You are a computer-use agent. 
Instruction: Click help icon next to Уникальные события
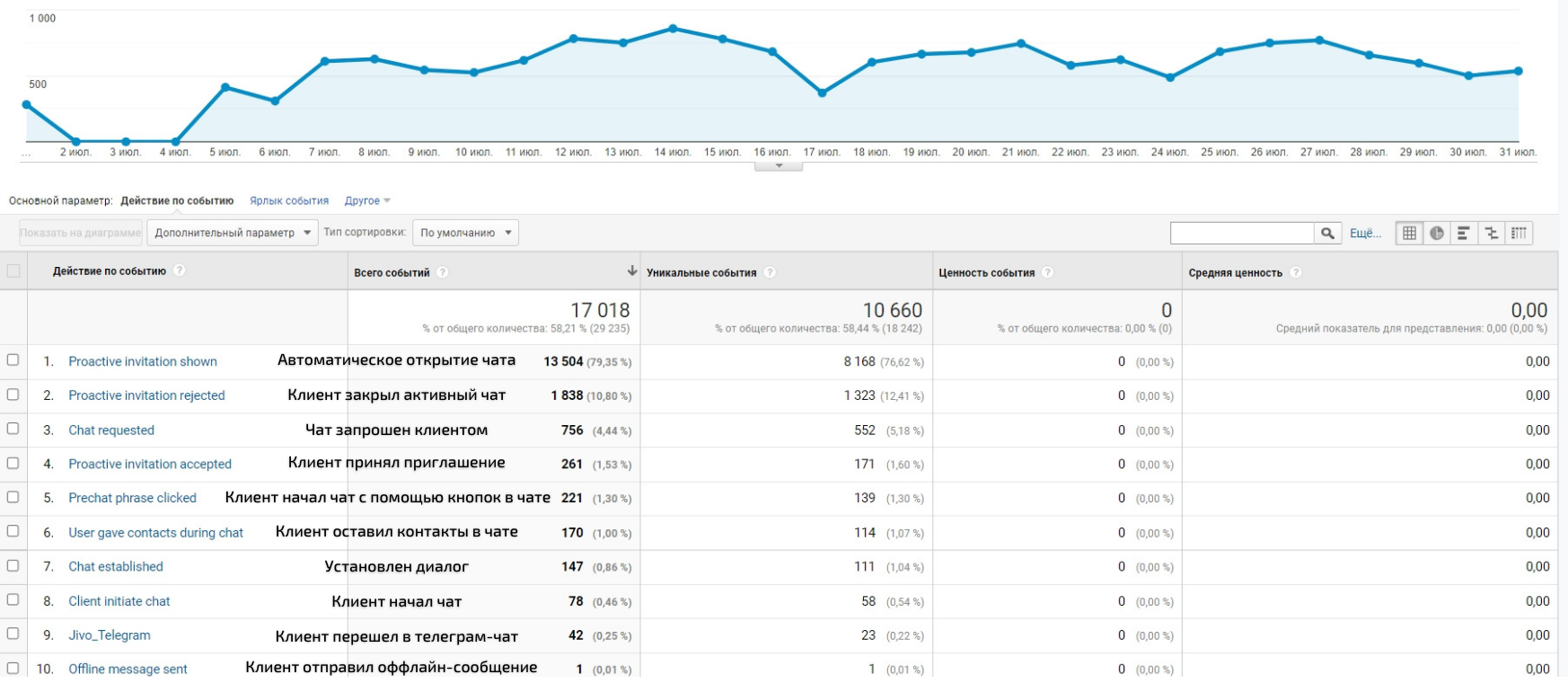(x=770, y=272)
